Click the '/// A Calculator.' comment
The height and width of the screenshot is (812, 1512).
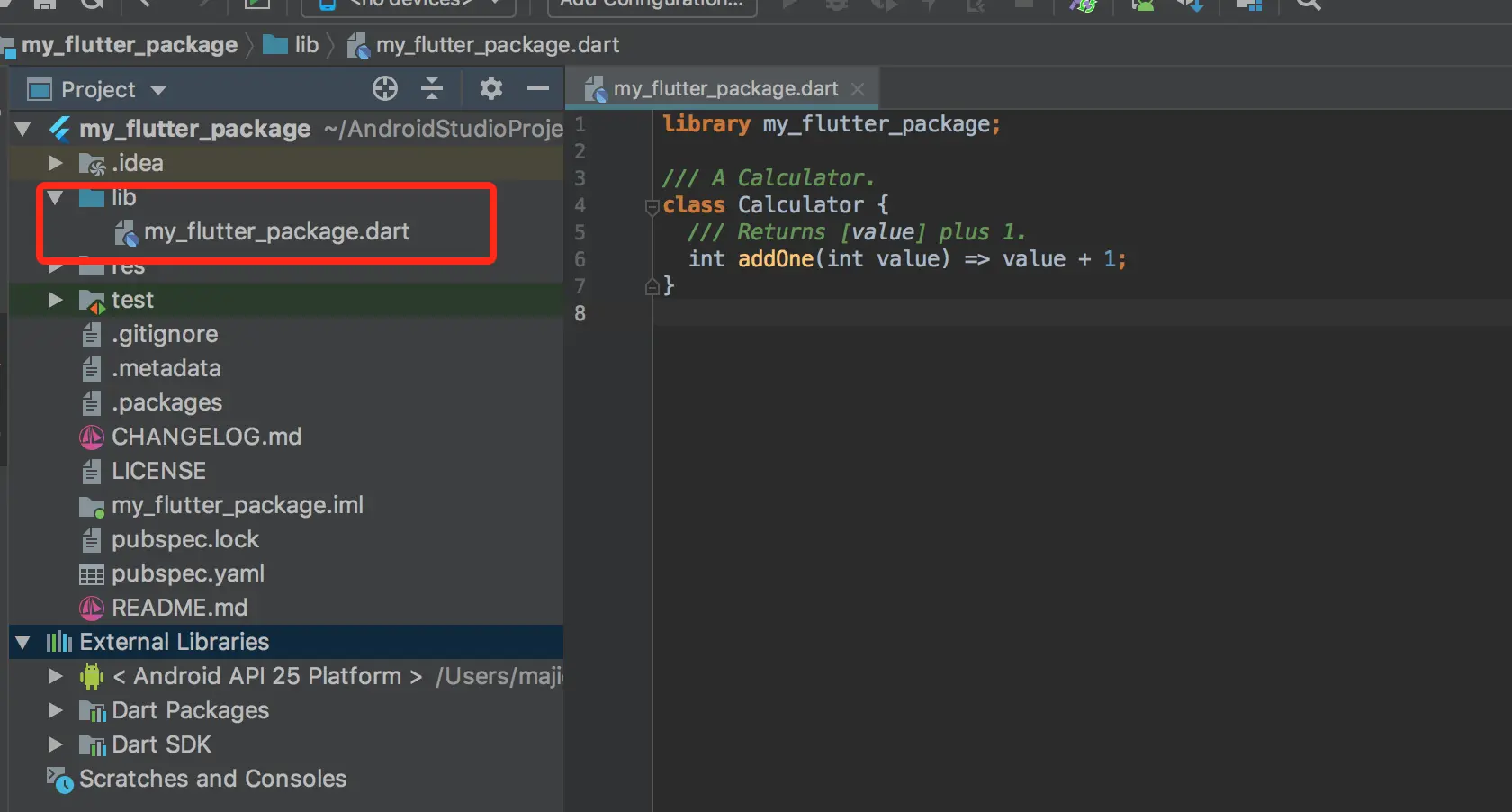point(769,177)
